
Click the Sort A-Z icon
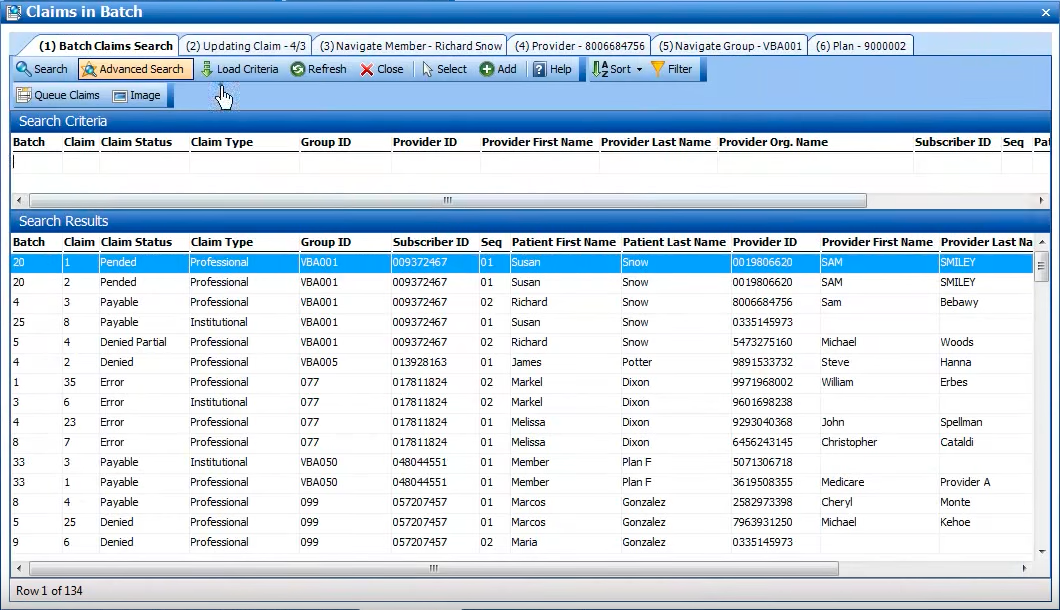tap(600, 69)
